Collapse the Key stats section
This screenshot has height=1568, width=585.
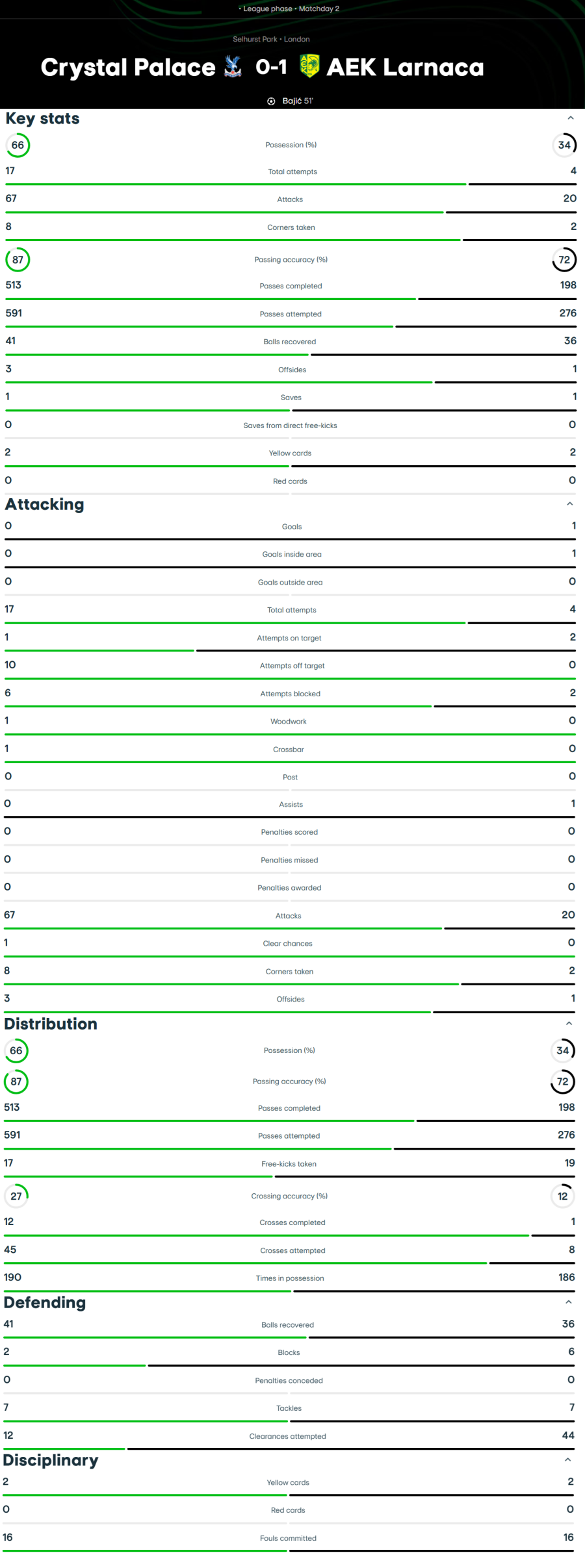(x=571, y=118)
